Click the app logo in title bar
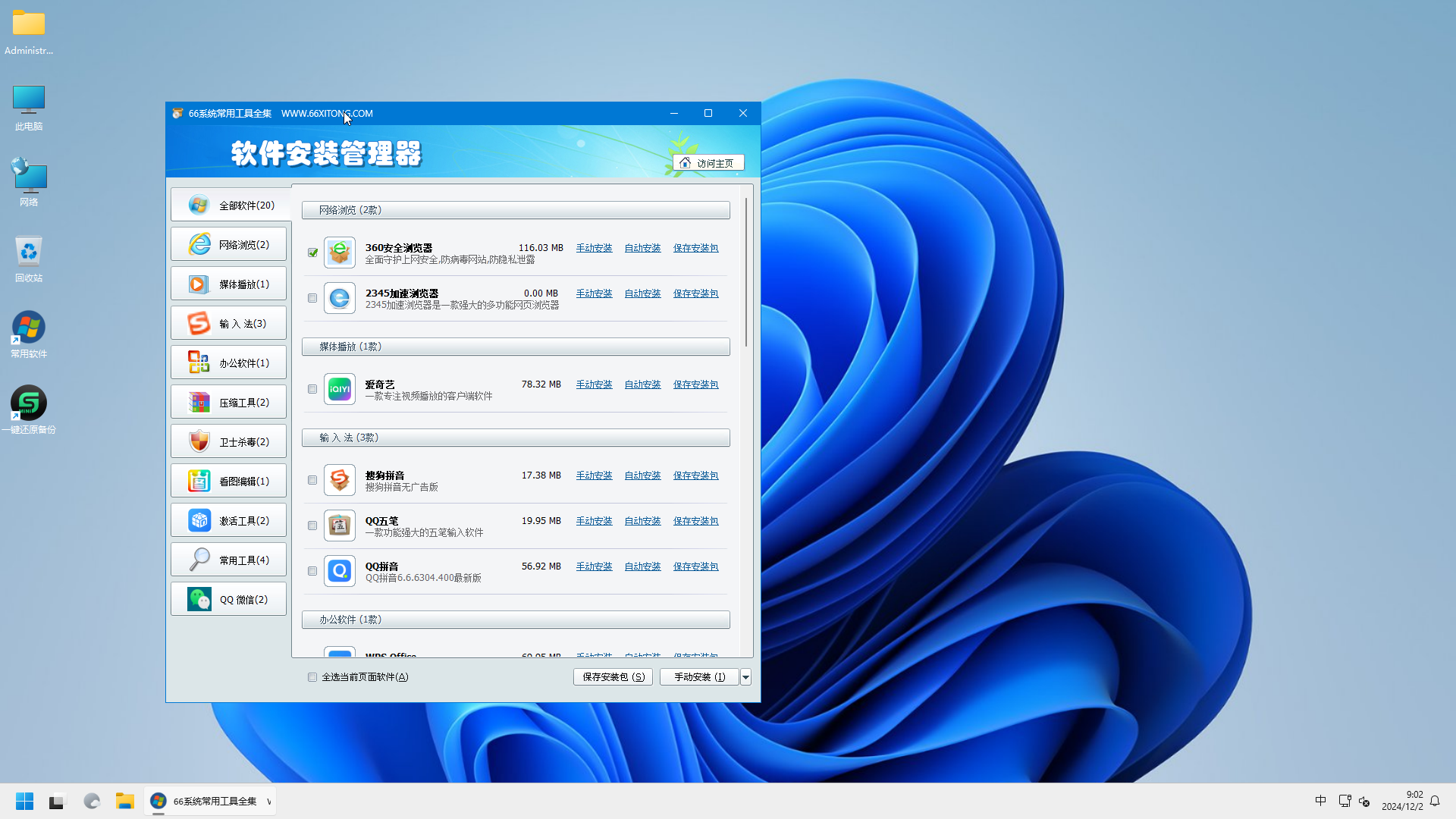Viewport: 1456px width, 819px height. pos(177,113)
